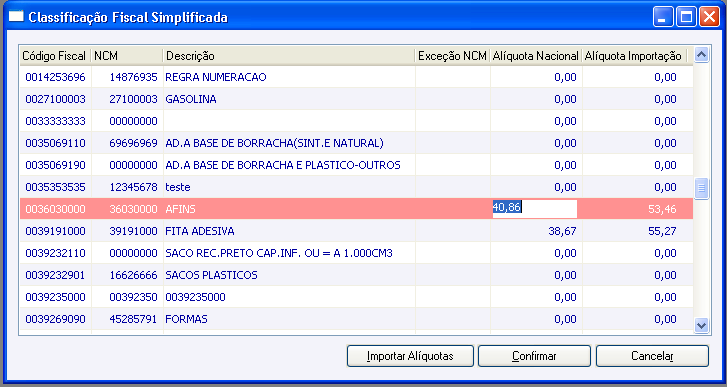The image size is (727, 387).
Task: Click the Alíquota Nacional edit field showing 40,86
Action: point(535,209)
